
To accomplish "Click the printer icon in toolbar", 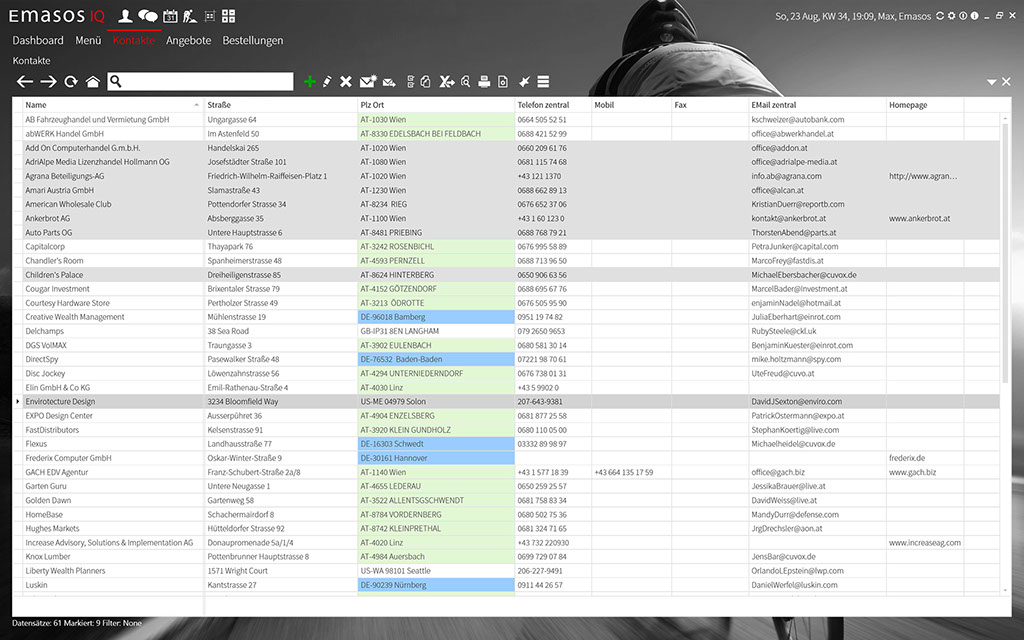I will click(x=484, y=81).
